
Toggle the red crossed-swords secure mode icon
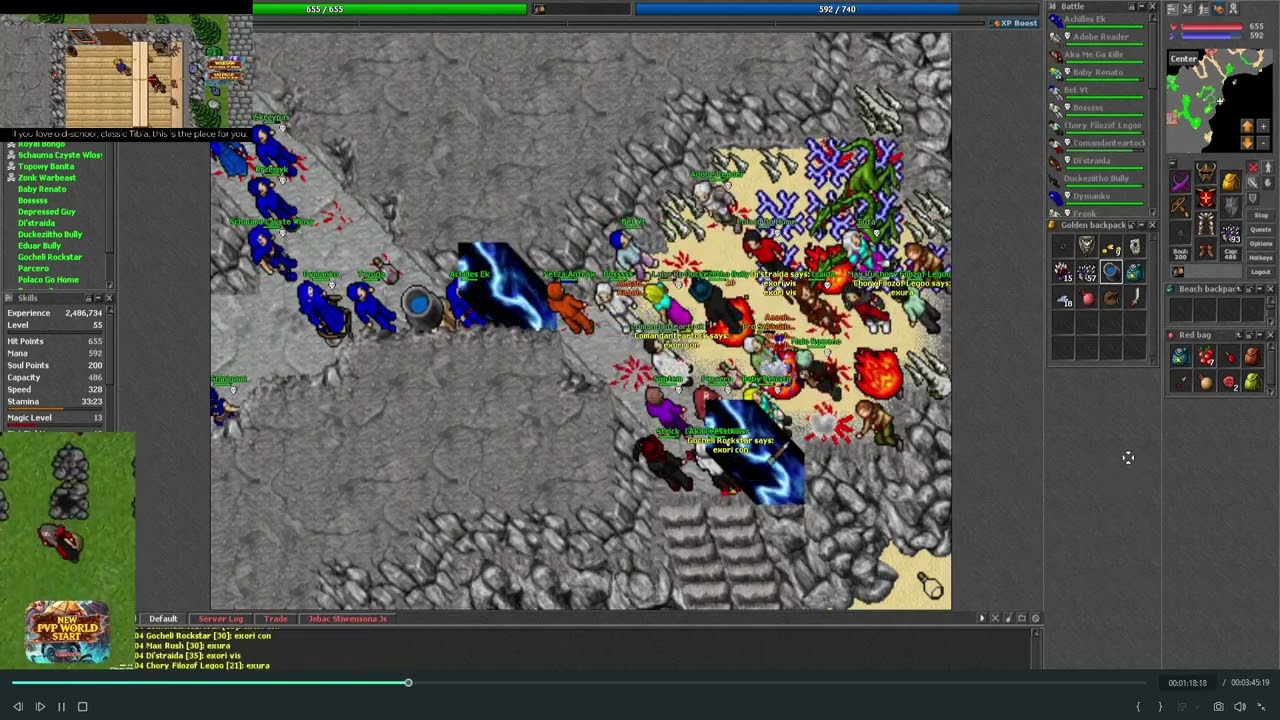click(1253, 167)
